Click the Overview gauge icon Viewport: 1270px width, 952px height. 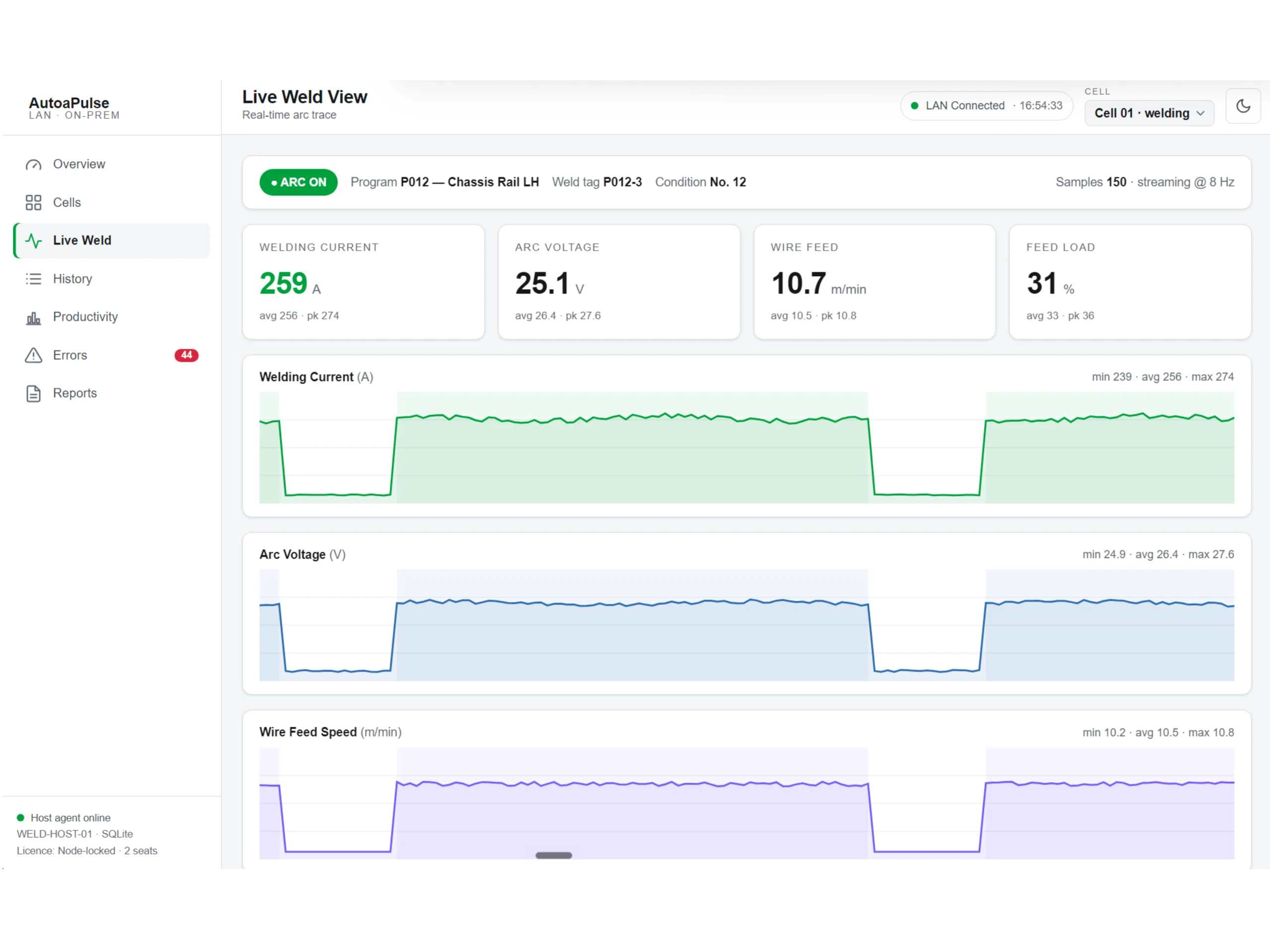tap(33, 165)
